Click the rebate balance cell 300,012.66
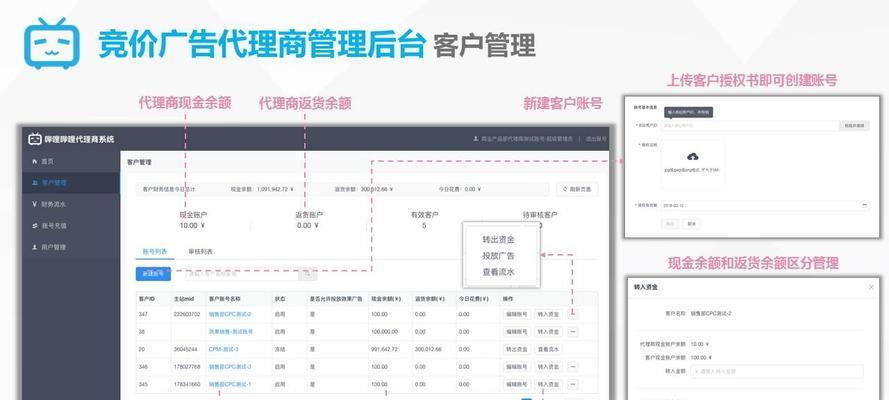Image resolution: width=889 pixels, height=400 pixels. (428, 350)
